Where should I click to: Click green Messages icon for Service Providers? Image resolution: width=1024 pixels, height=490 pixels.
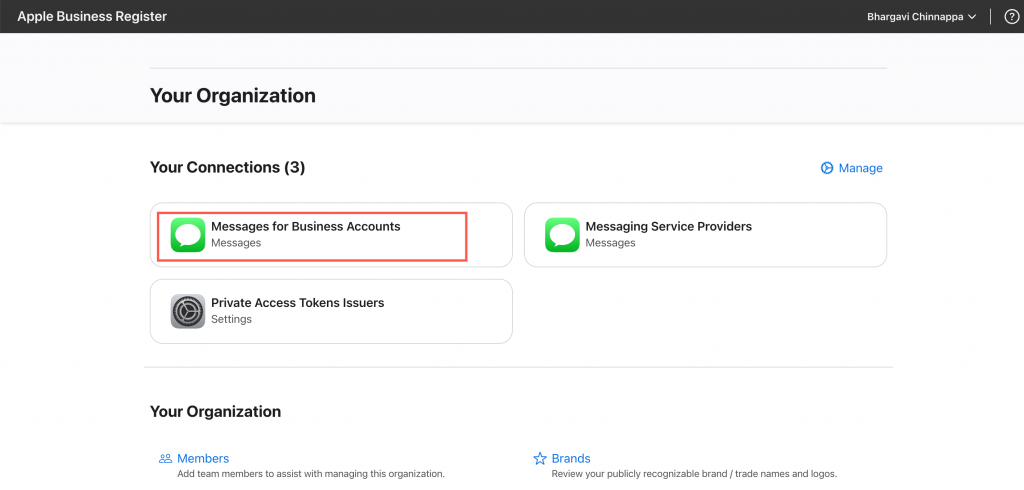point(562,235)
